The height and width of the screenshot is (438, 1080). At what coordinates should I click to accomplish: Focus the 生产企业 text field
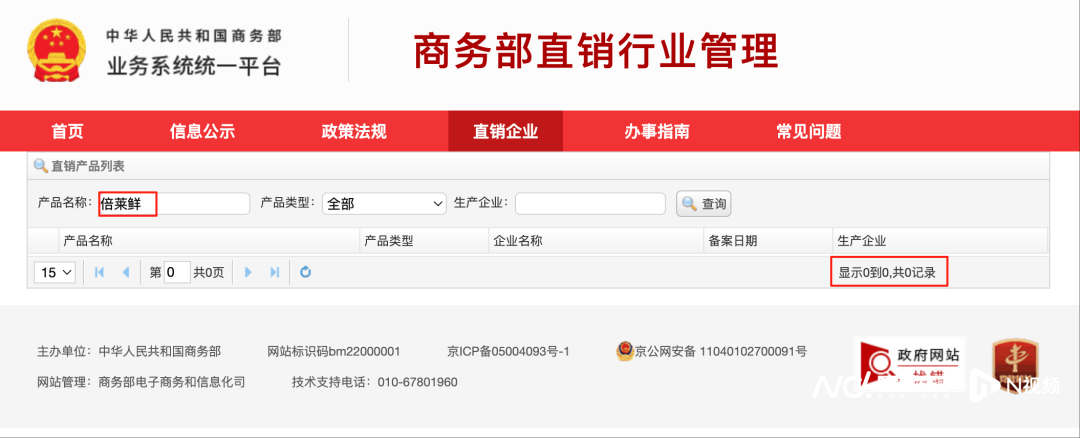(590, 204)
